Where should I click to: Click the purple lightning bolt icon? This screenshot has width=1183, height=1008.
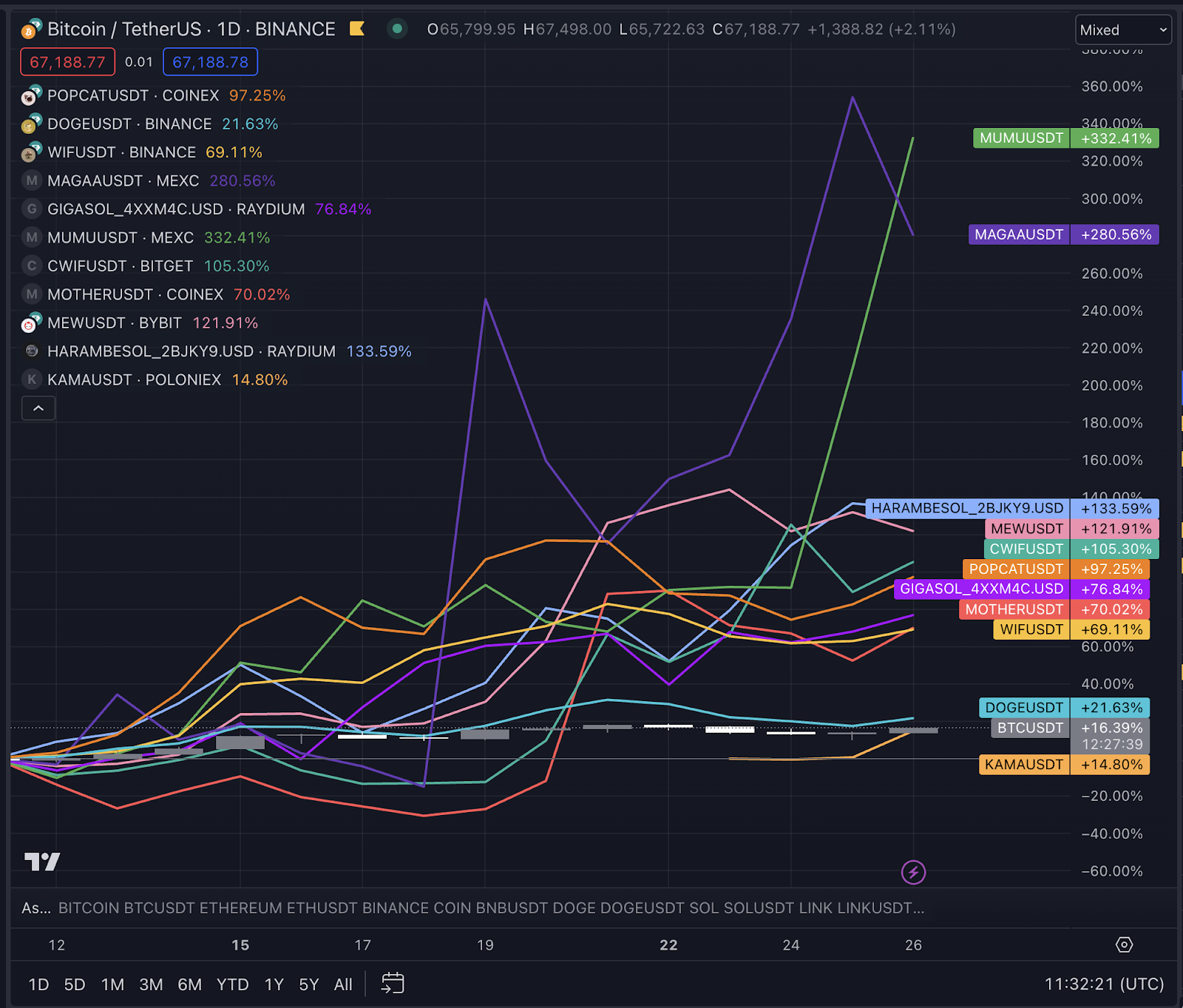click(x=913, y=872)
